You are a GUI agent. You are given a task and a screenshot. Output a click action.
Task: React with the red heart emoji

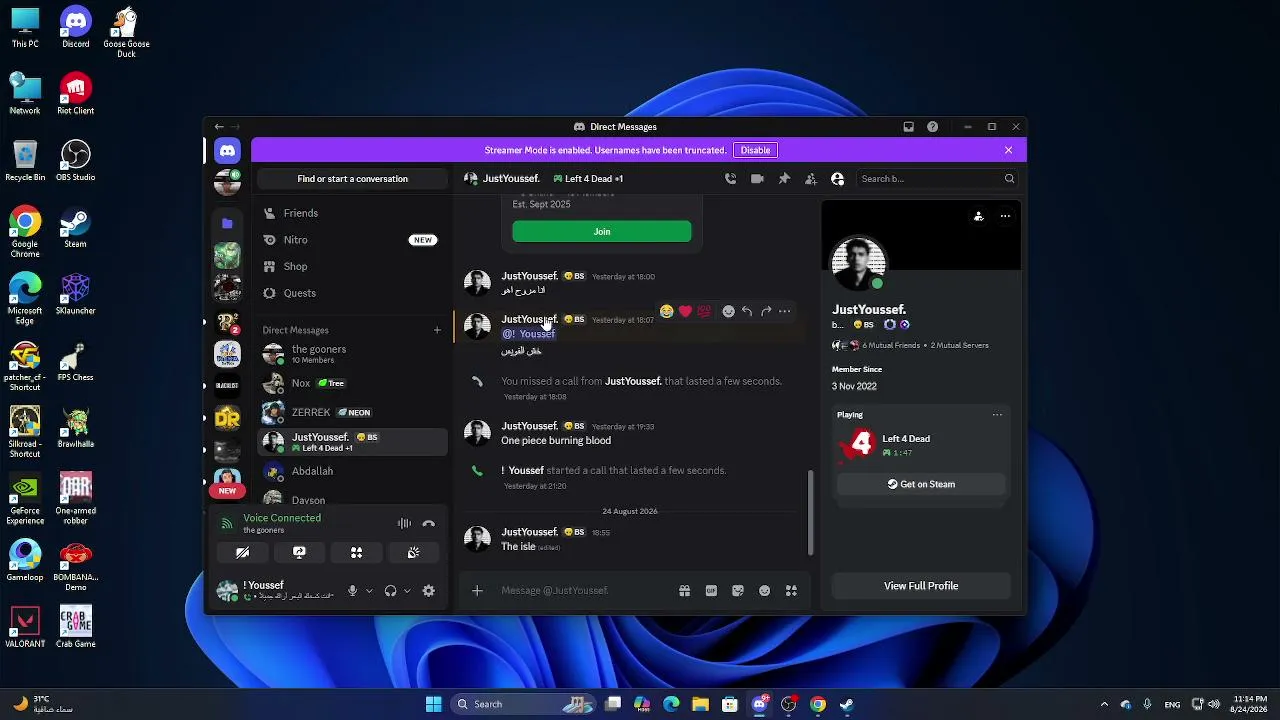click(685, 311)
